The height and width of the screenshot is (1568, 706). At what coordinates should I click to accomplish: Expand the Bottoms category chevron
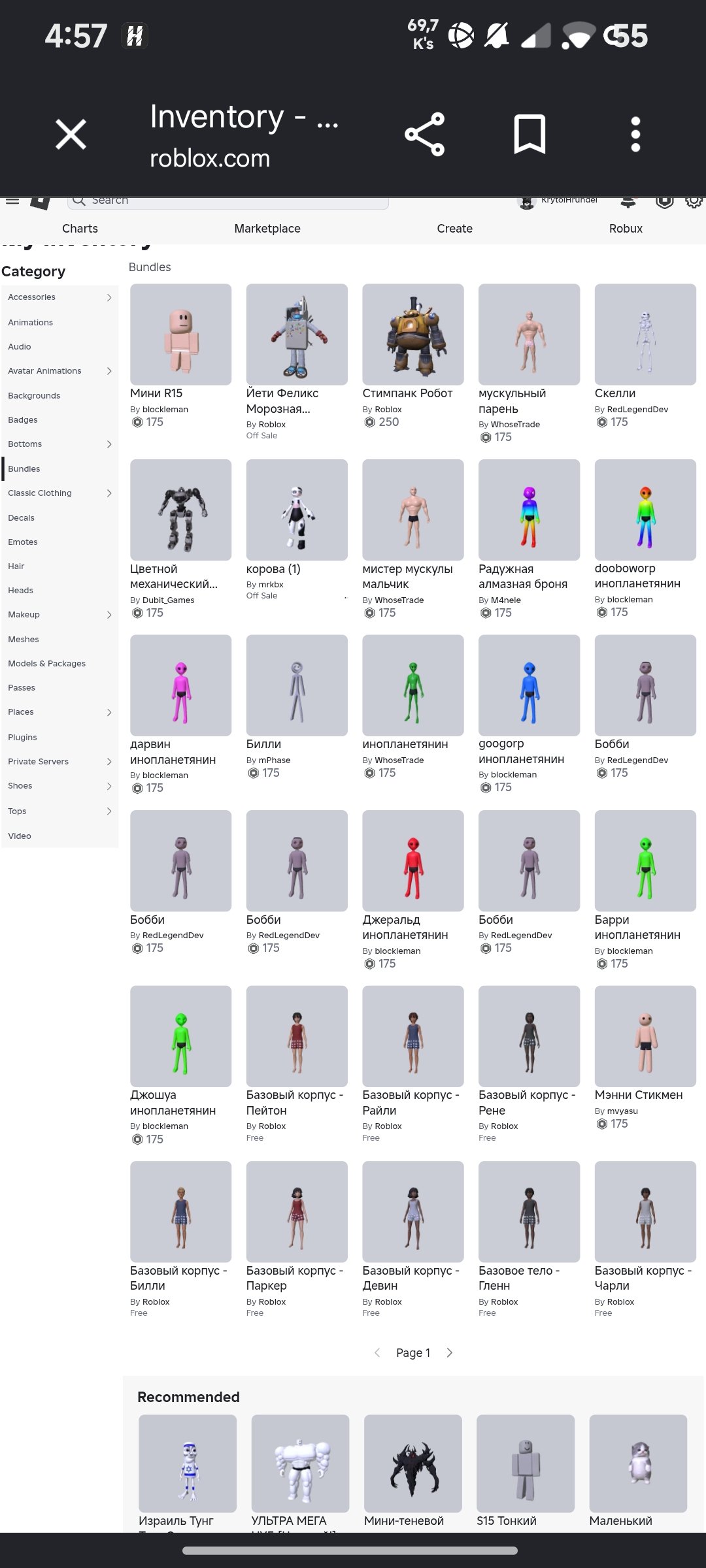click(109, 444)
